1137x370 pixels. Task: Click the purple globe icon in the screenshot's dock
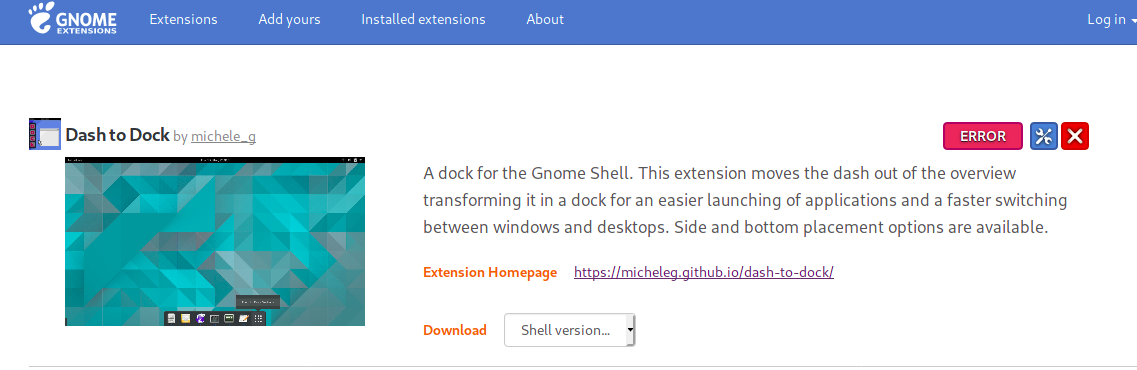point(200,318)
